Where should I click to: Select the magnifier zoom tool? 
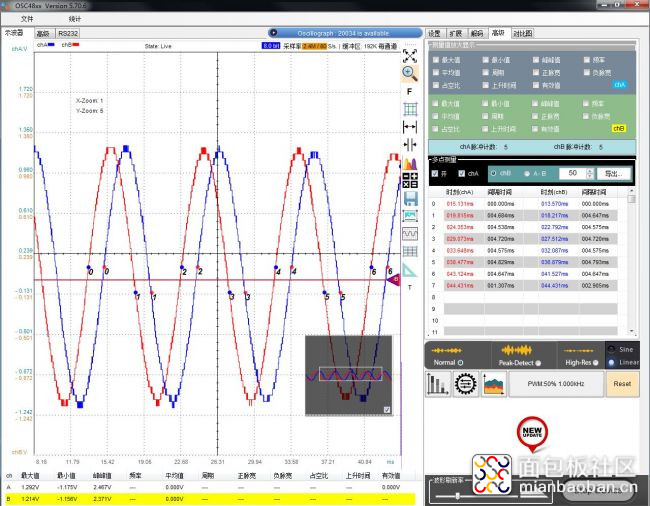pos(410,73)
